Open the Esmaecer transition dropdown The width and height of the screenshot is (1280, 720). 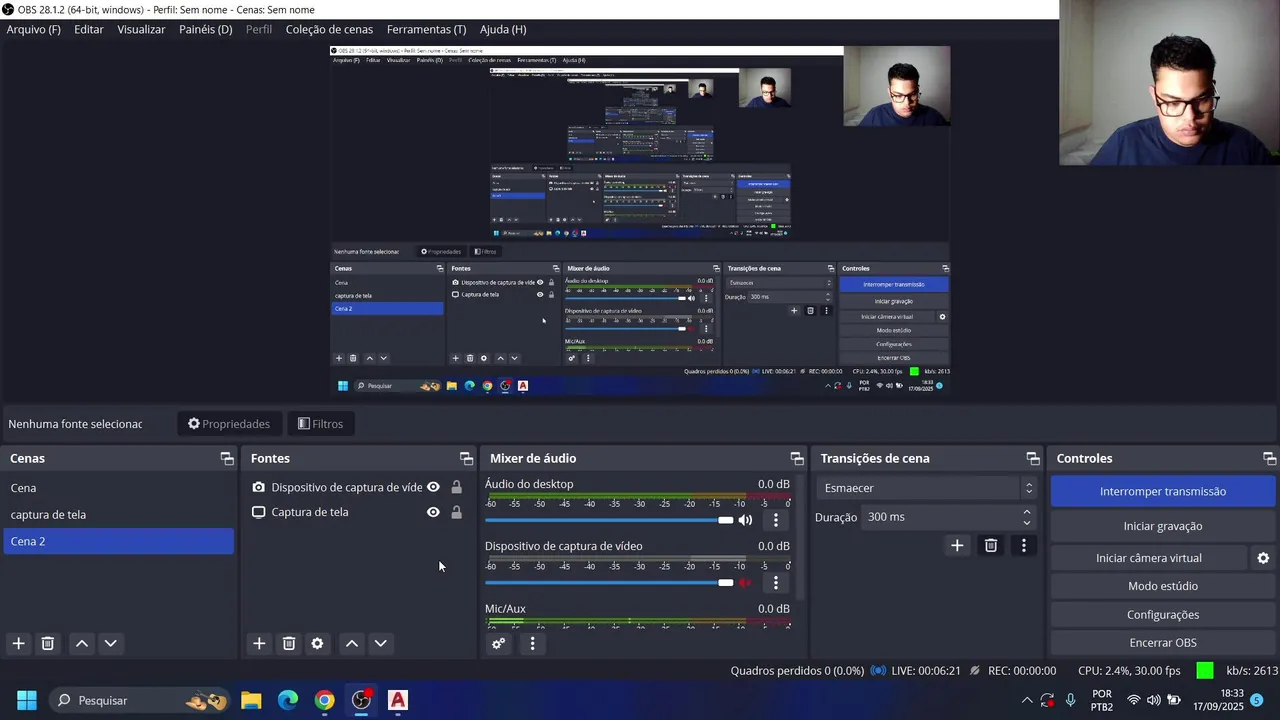click(928, 488)
